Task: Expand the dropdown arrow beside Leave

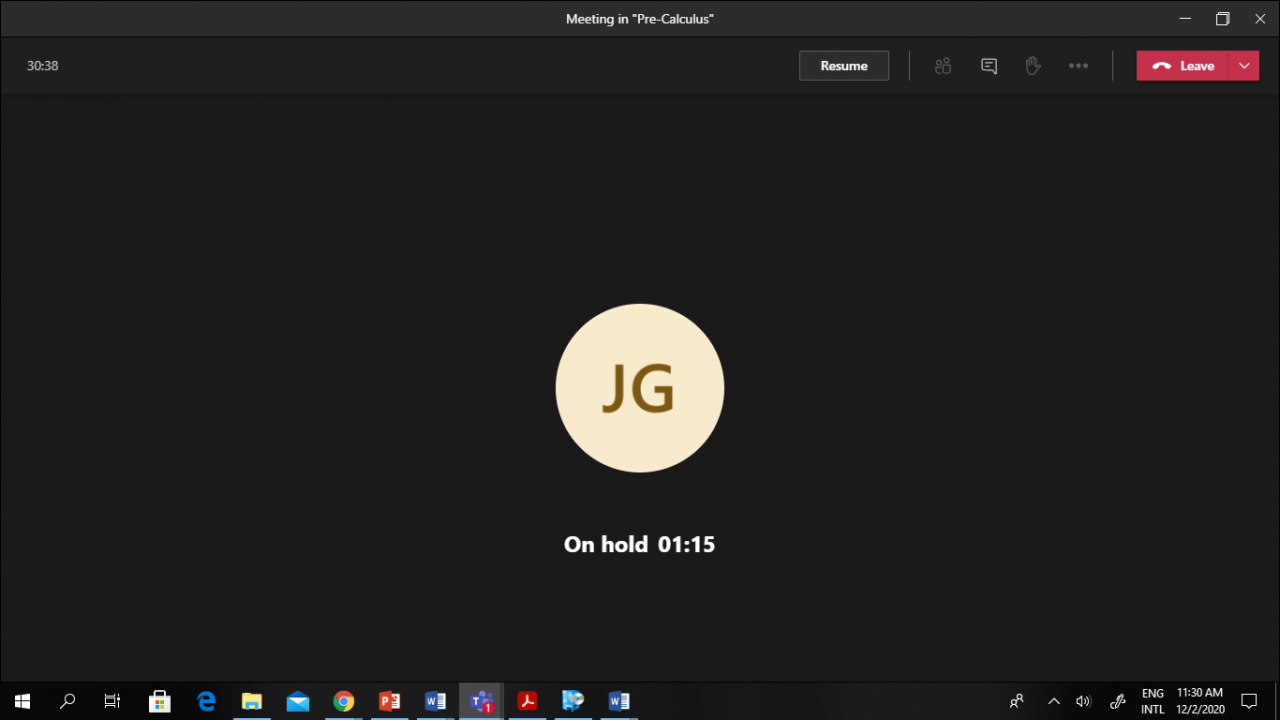Action: click(1244, 66)
